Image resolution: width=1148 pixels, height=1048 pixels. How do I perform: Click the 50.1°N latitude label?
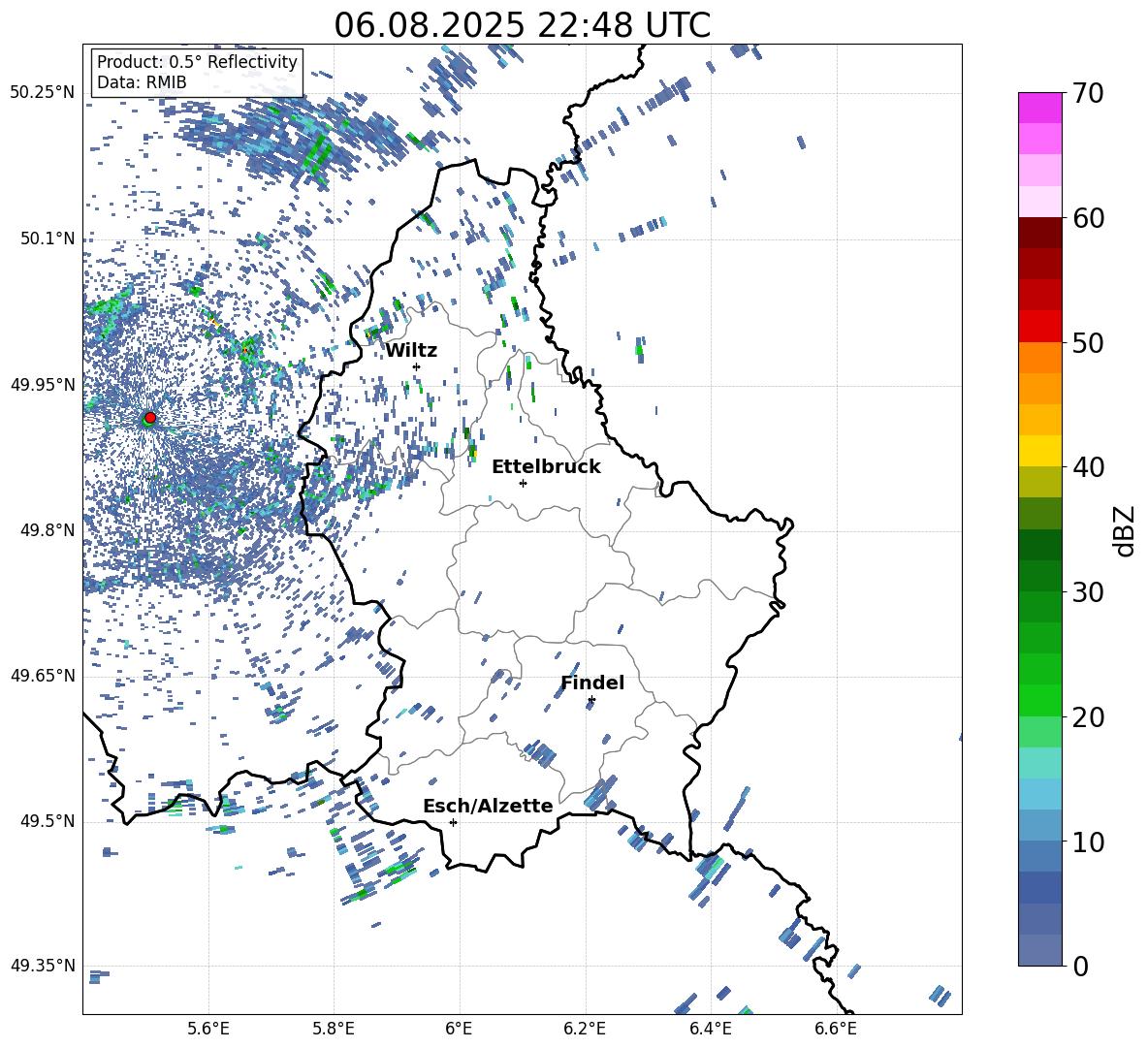click(x=48, y=239)
